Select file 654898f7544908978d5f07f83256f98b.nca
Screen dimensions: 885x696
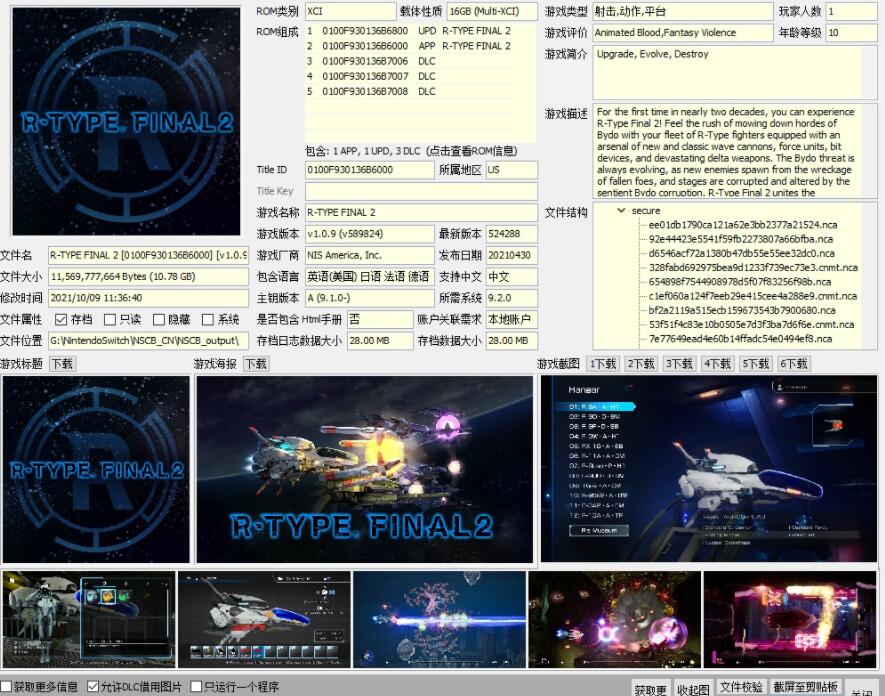pyautogui.click(x=741, y=282)
